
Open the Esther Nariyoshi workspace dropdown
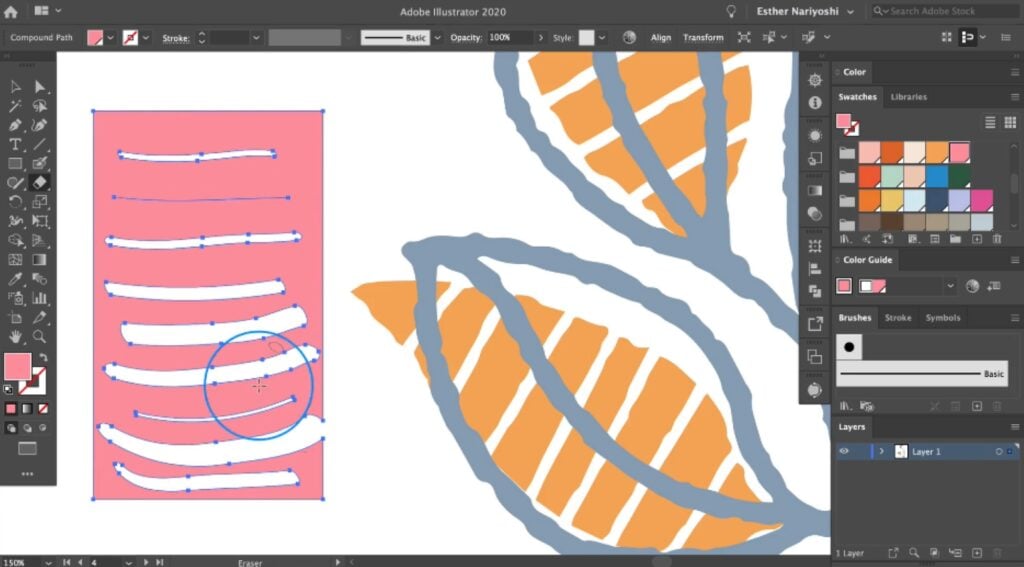[x=850, y=12]
